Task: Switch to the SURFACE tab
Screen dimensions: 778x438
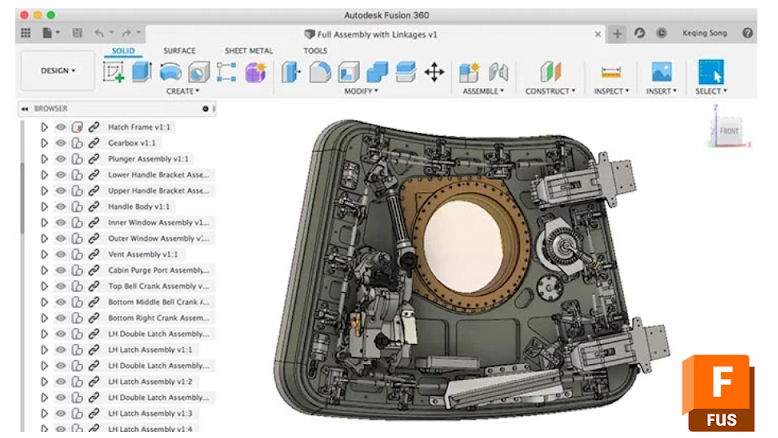Action: tap(180, 51)
